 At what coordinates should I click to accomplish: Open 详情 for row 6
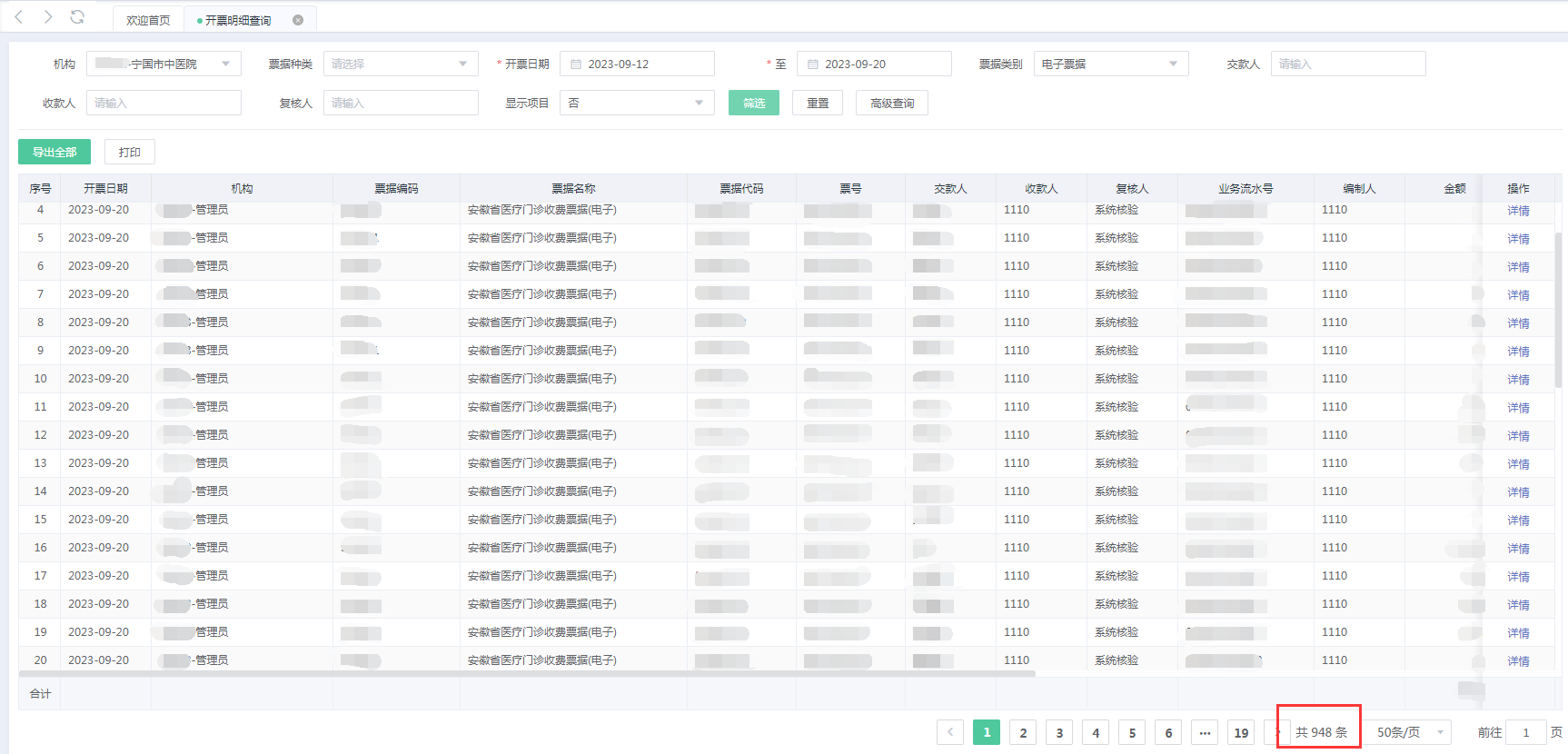(x=1518, y=267)
